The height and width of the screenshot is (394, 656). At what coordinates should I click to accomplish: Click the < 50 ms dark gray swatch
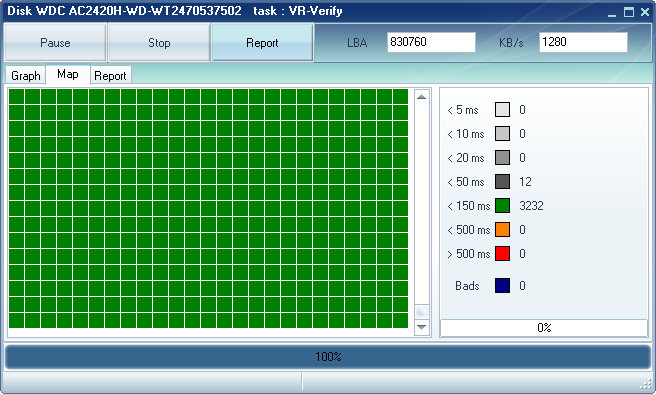(x=502, y=182)
